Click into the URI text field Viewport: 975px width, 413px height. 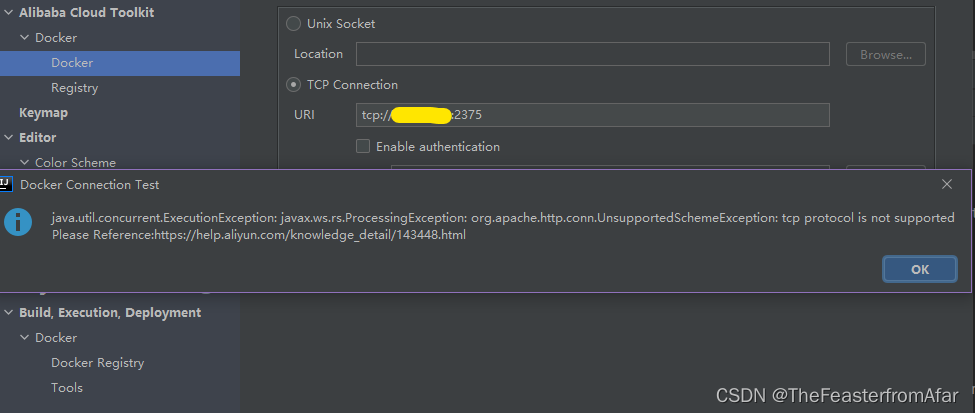pyautogui.click(x=593, y=115)
